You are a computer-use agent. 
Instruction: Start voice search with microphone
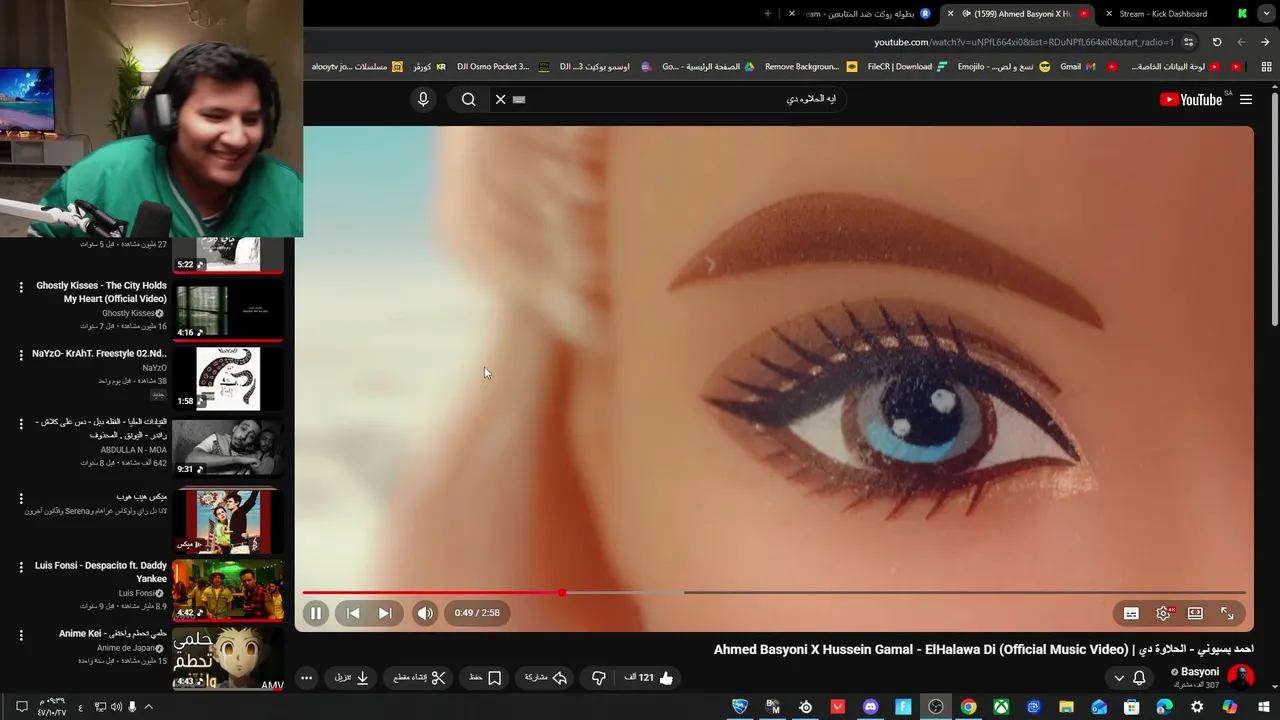click(x=423, y=99)
